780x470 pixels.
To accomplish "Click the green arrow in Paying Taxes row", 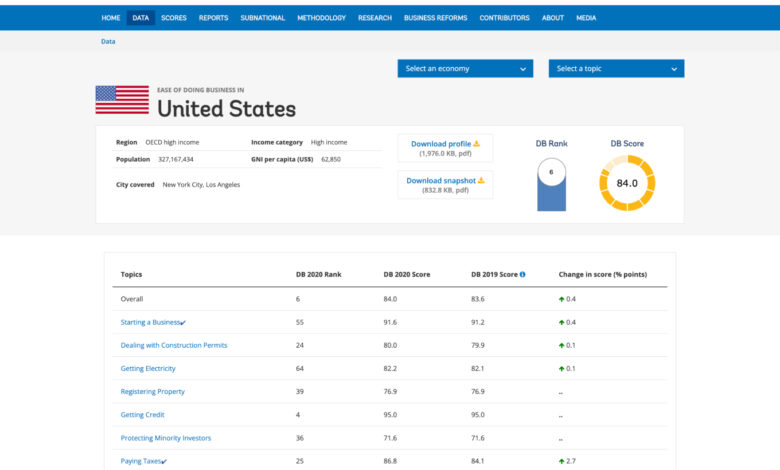I will pyautogui.click(x=562, y=461).
